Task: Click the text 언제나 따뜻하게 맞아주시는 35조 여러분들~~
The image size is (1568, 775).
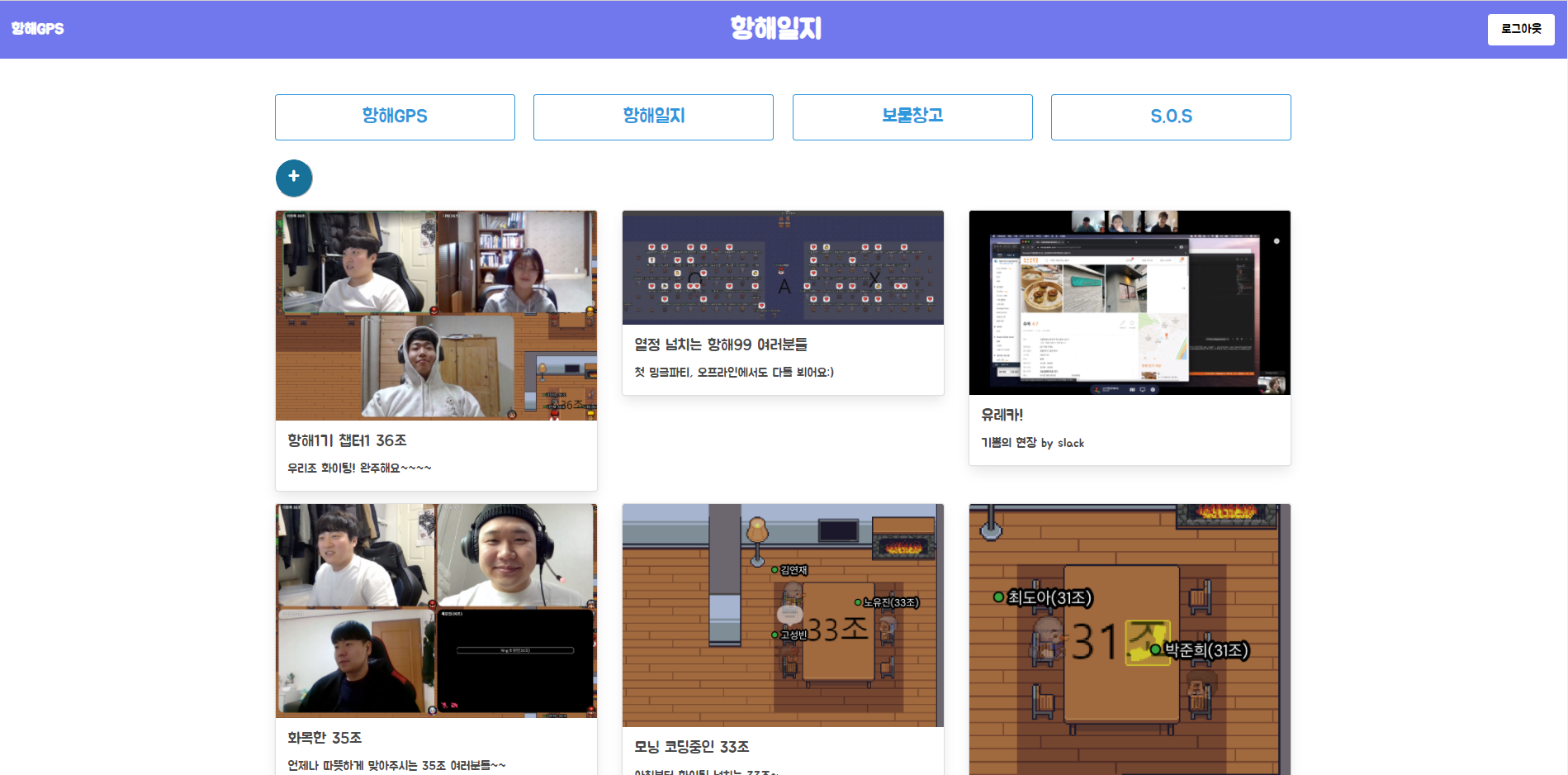Action: coord(396,765)
